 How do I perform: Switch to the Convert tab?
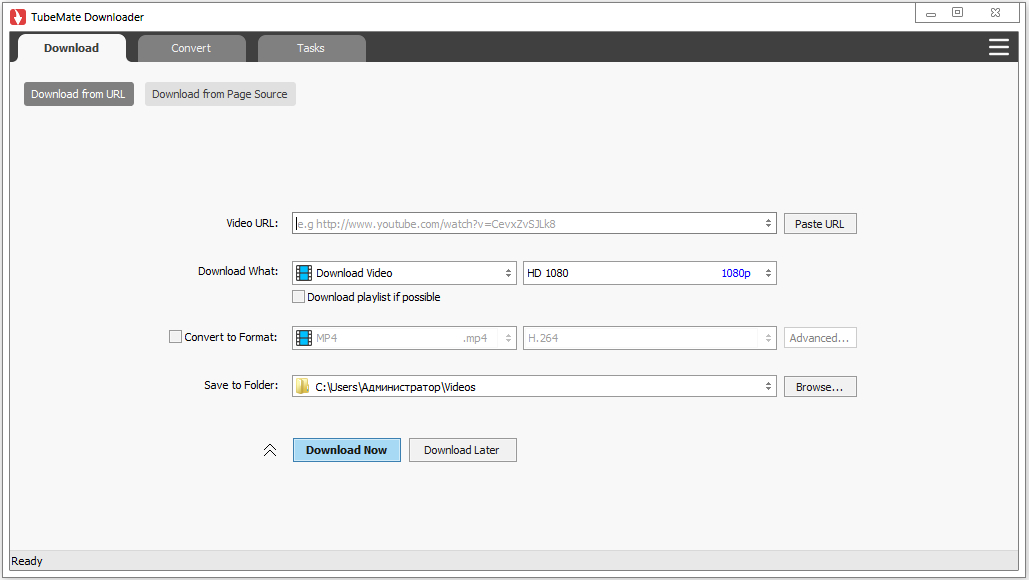tap(191, 48)
